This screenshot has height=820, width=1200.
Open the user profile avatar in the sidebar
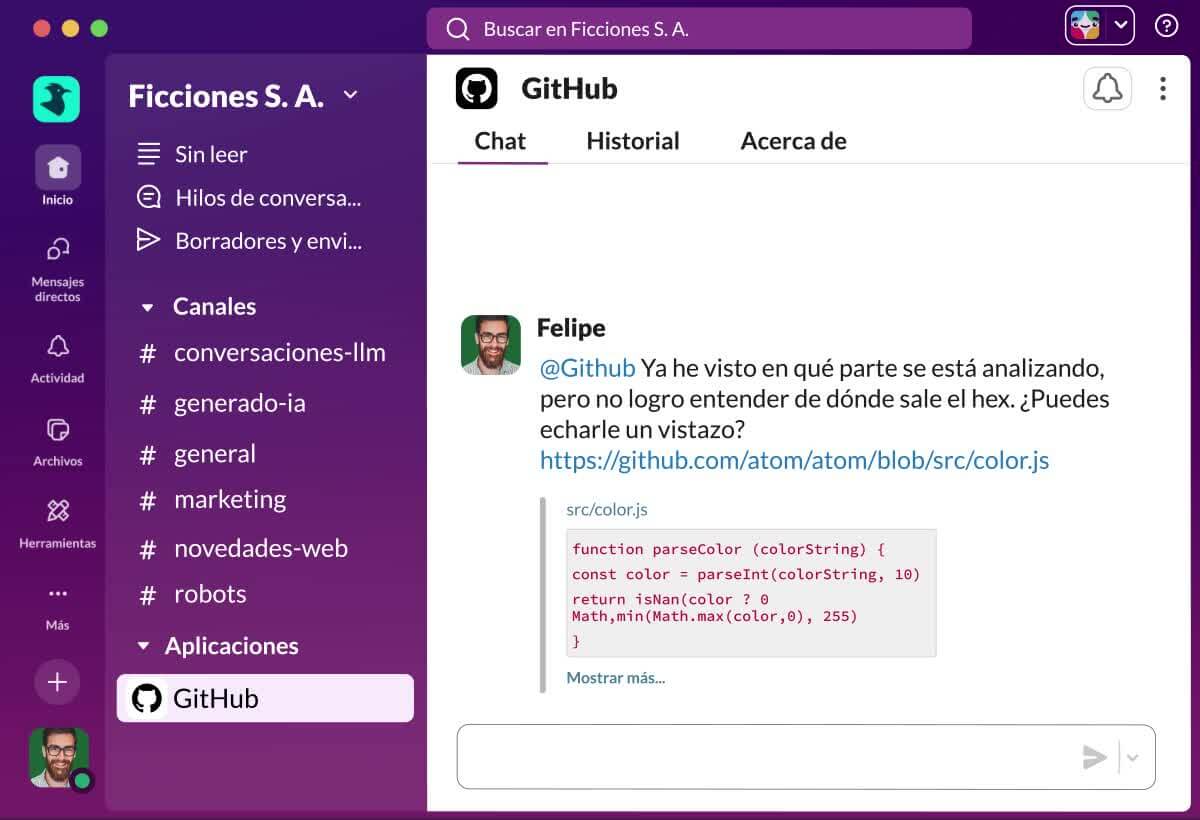(x=59, y=758)
